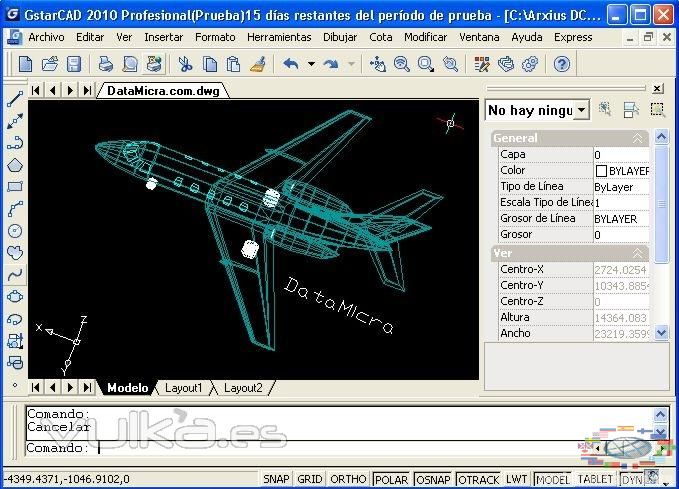Collapse the Ver properties section
679x489 pixels.
tap(637, 254)
